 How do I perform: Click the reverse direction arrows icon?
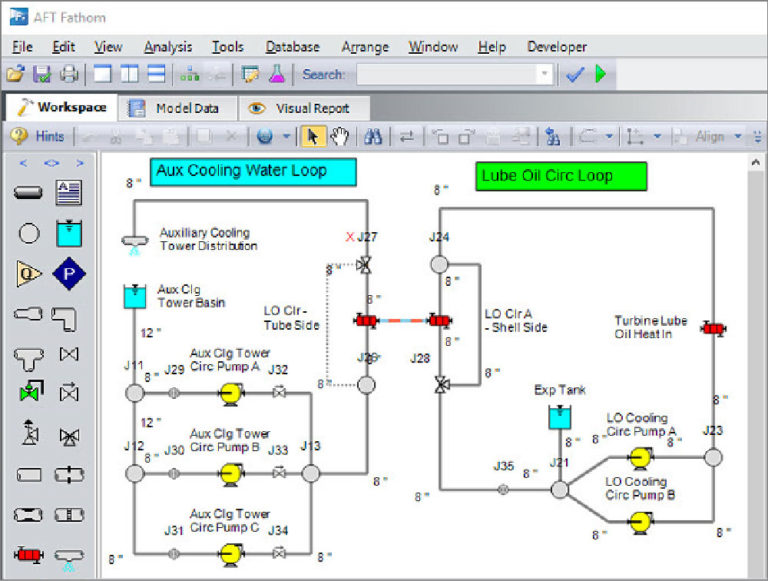[x=407, y=137]
